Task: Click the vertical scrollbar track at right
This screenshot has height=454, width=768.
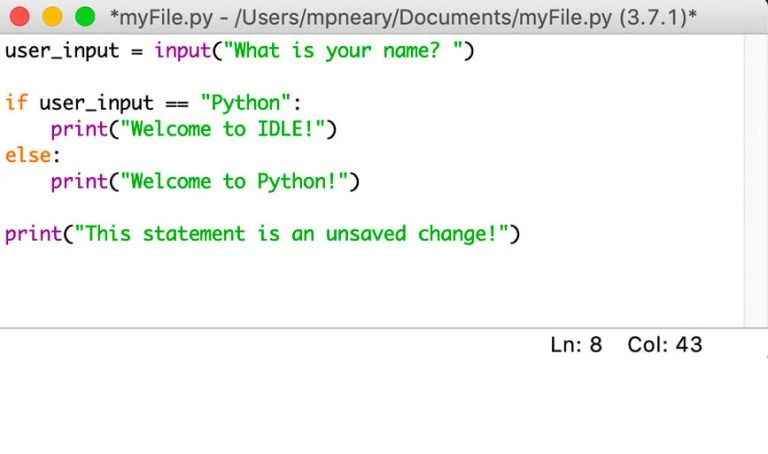Action: tap(755, 180)
